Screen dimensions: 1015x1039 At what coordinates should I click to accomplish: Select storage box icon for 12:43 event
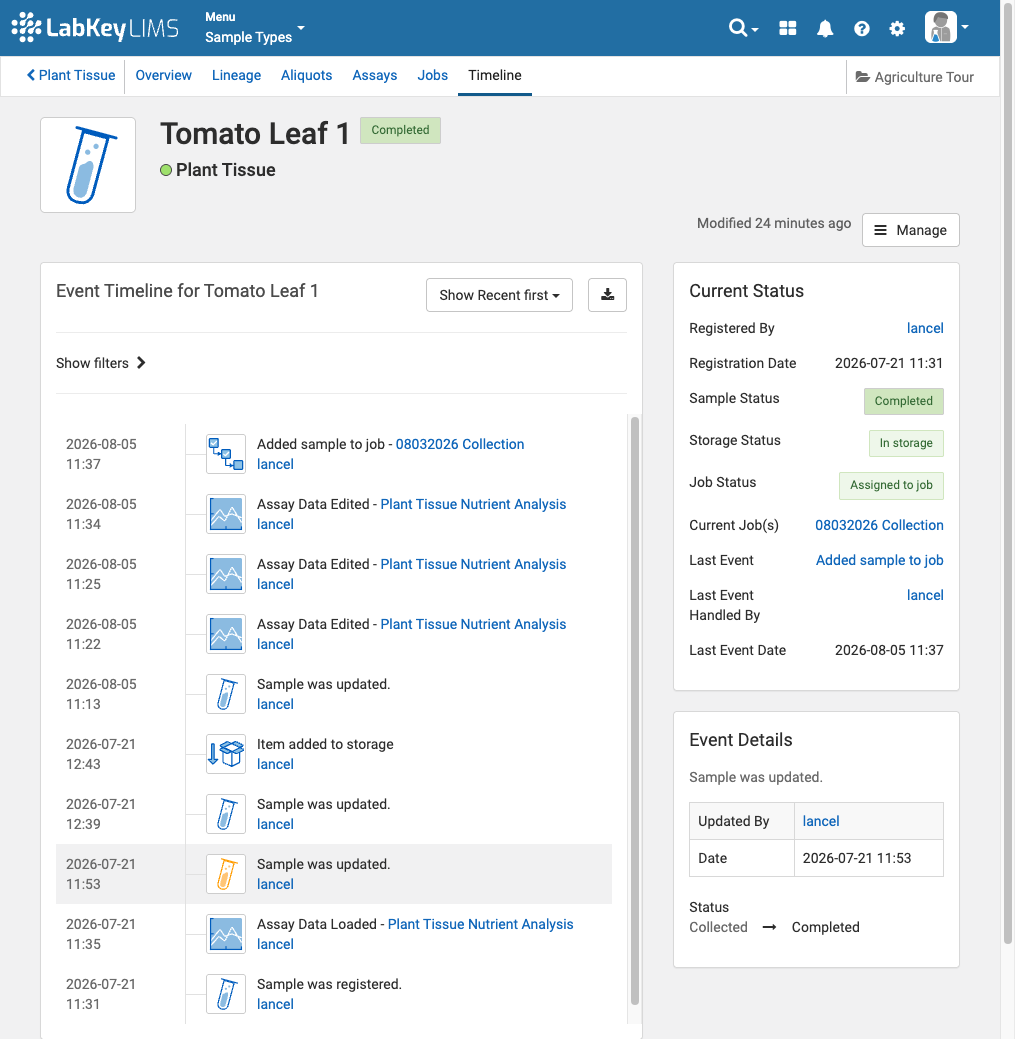click(x=226, y=754)
